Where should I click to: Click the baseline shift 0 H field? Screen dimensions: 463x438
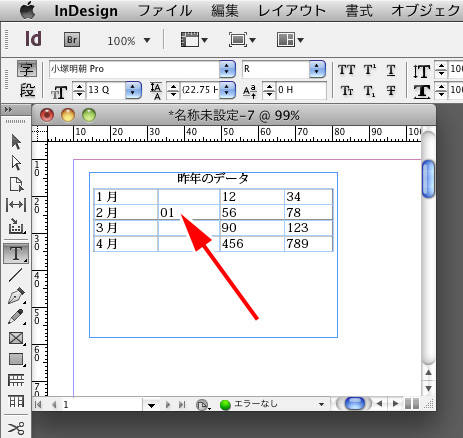click(x=301, y=90)
